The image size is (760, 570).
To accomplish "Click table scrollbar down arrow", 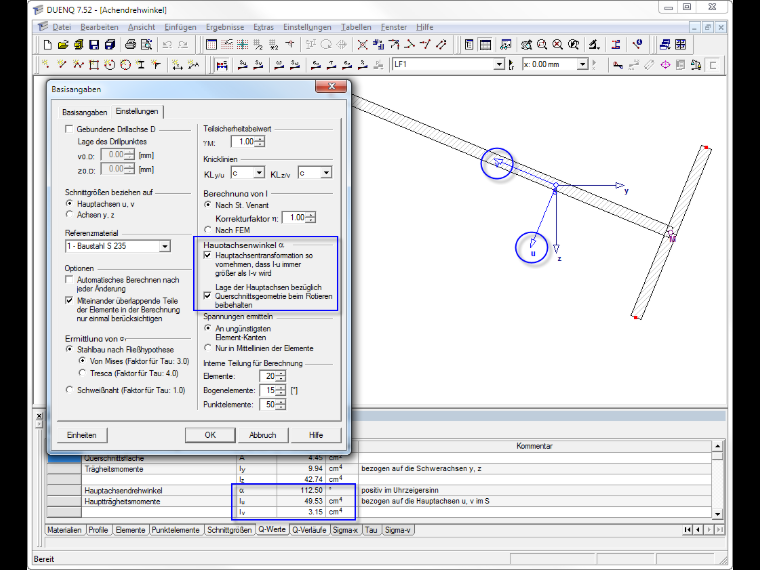I will (717, 514).
